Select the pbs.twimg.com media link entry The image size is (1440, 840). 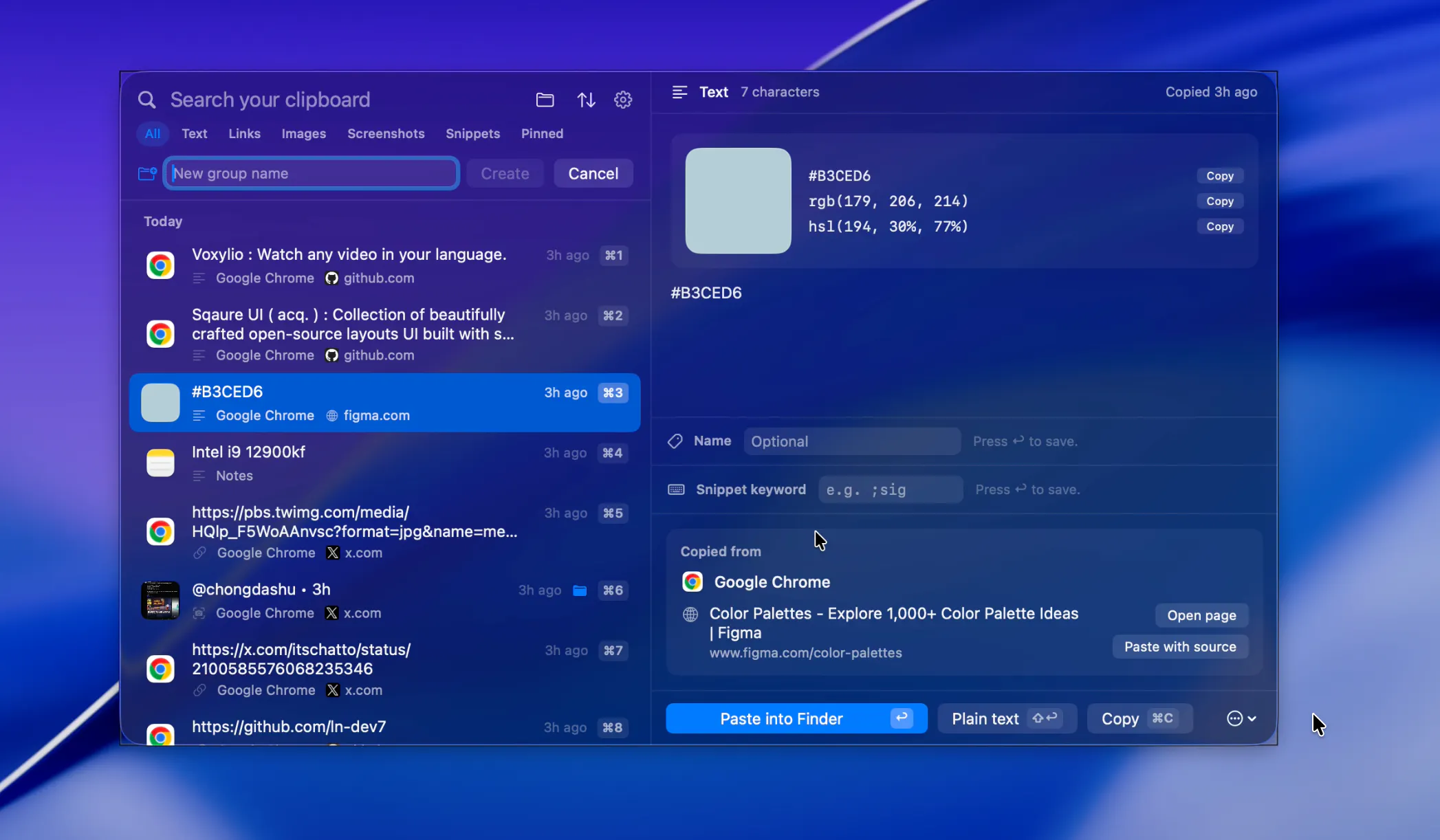point(385,532)
